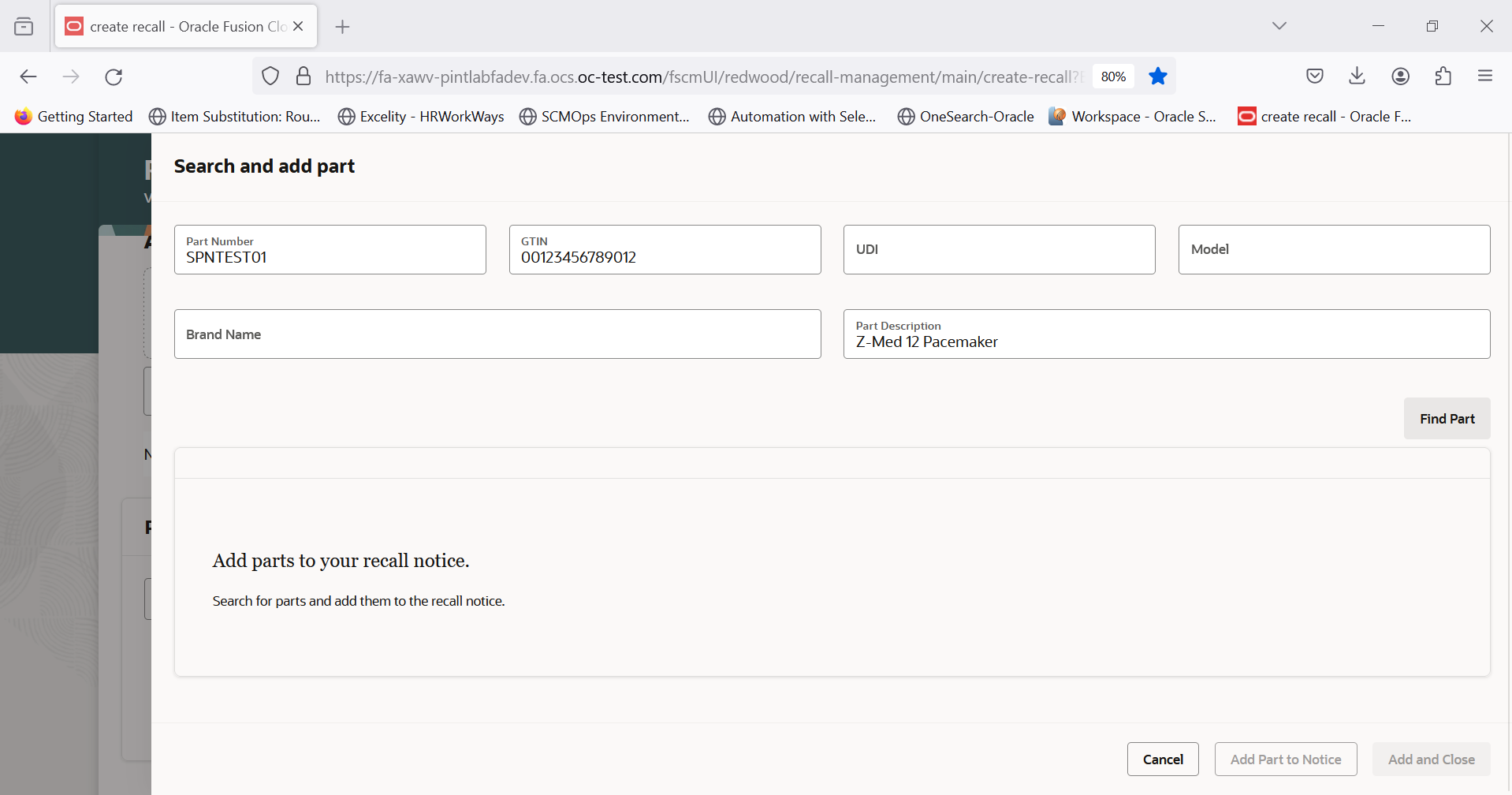The width and height of the screenshot is (1512, 795).
Task: Select the create recall tab
Action: 186,26
